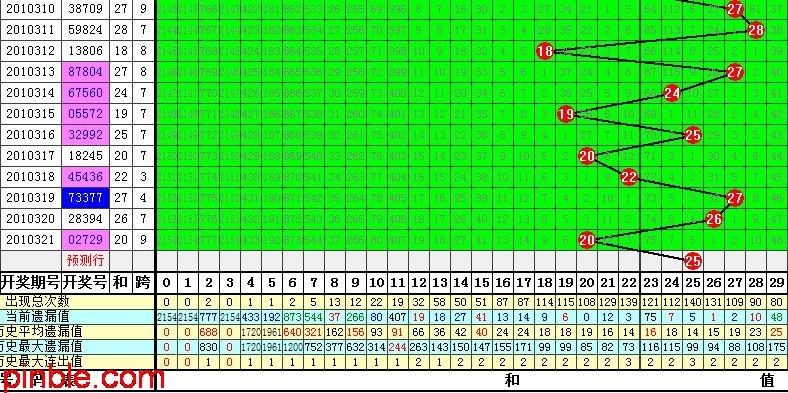The height and width of the screenshot is (393, 788).
Task: Select value 140 in the 出现总次数 row
Action: pyautogui.click(x=693, y=302)
